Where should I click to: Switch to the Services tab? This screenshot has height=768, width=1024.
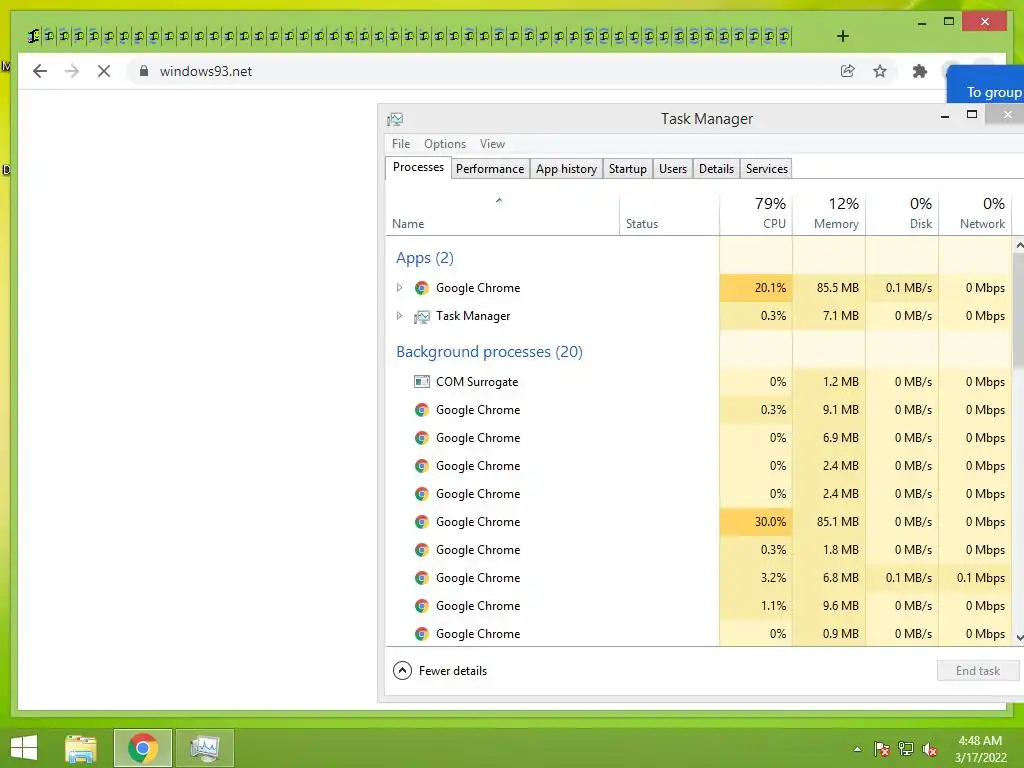tap(767, 168)
